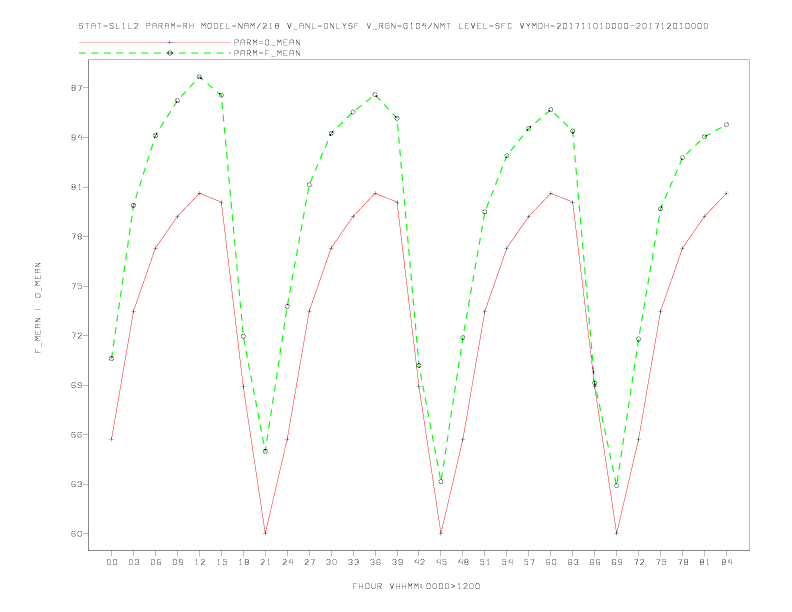Click the vertical axis title F_MEAN | O_MEAN
Screen dimensions: 792x612
tap(38, 308)
